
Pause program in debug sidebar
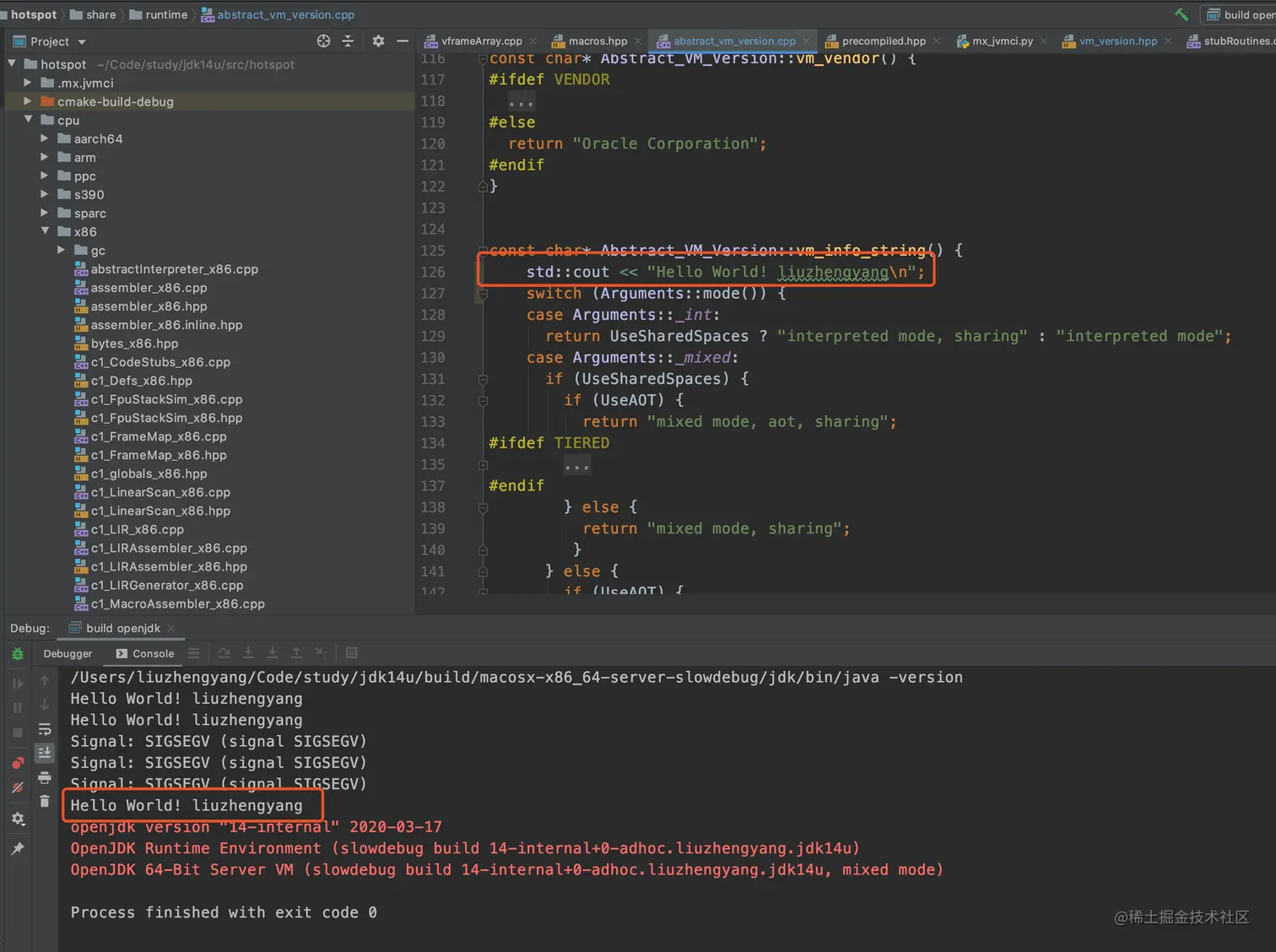(18, 707)
